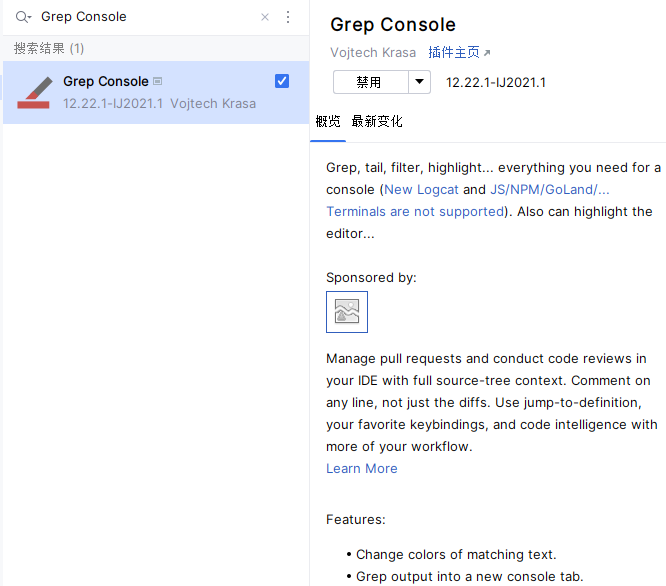Click the Grep Console heading in details panel

[x=393, y=24]
